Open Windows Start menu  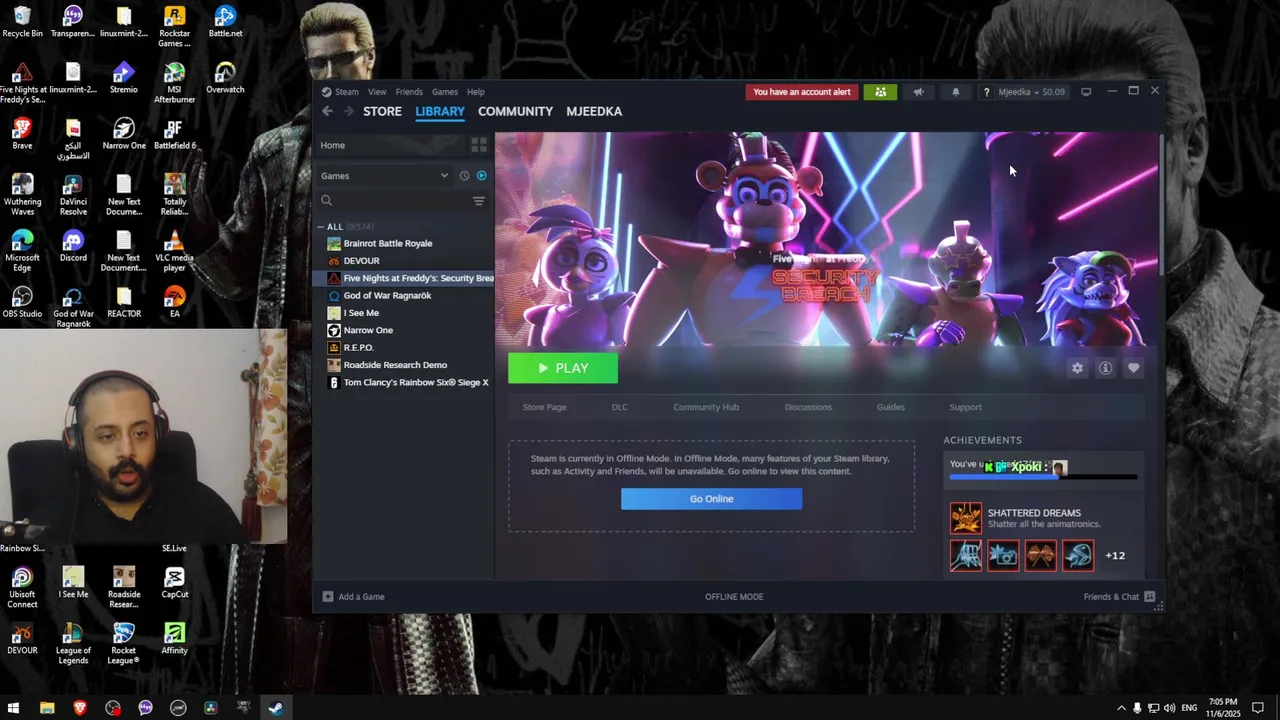(13, 708)
